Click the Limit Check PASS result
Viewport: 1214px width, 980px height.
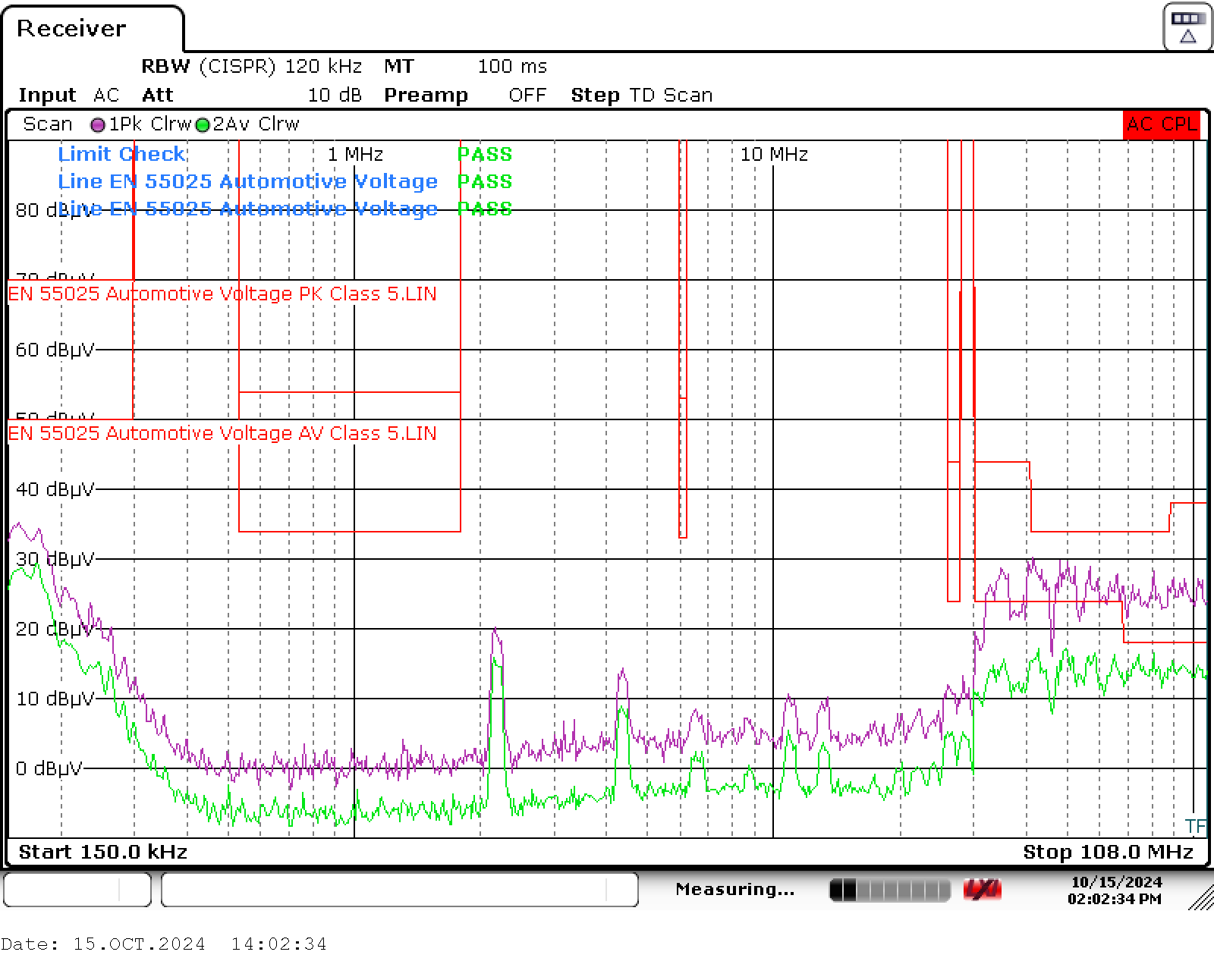coord(485,154)
